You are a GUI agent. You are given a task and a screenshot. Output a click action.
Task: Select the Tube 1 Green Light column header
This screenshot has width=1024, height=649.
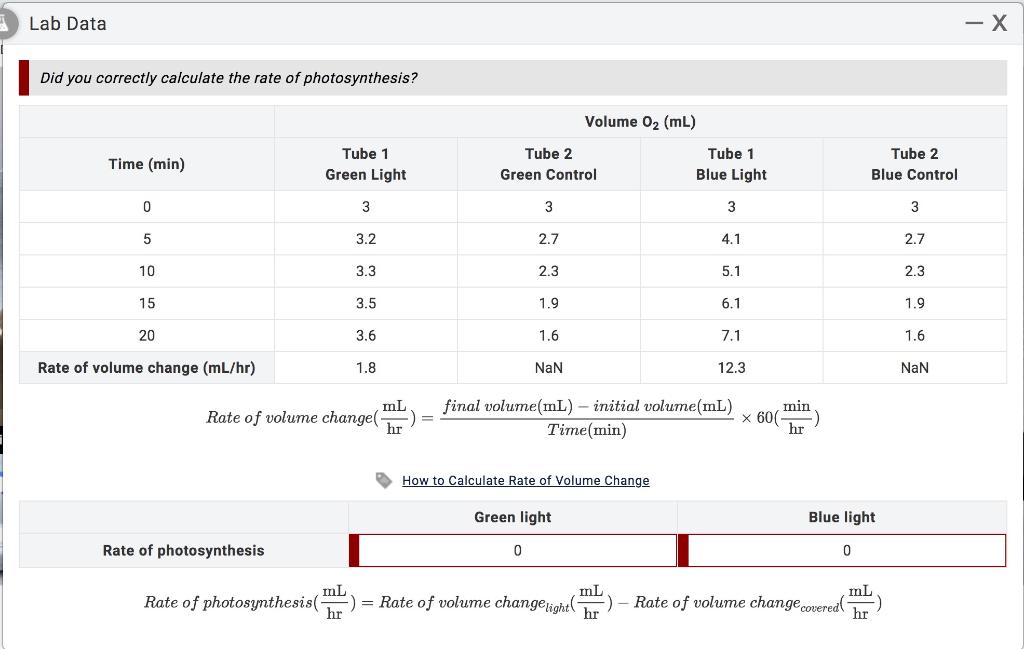pyautogui.click(x=365, y=163)
